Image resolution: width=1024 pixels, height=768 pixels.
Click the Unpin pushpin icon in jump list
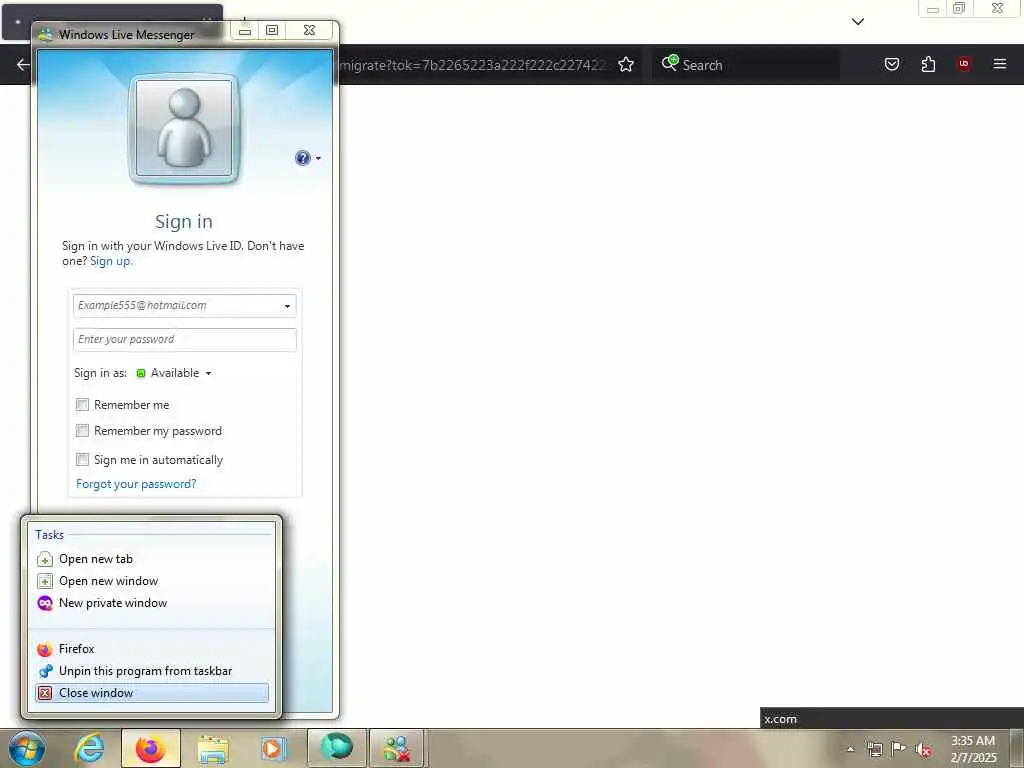coord(46,671)
